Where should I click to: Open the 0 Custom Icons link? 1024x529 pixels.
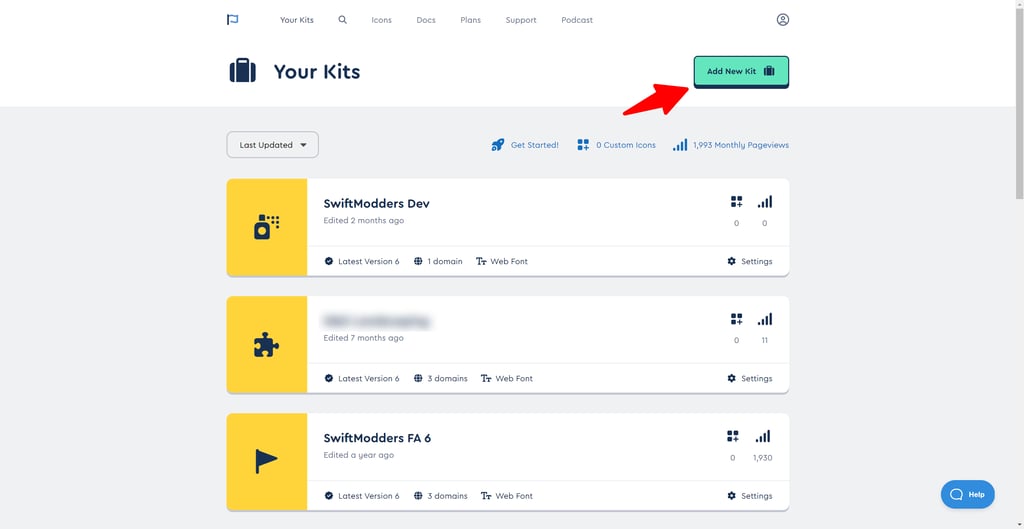(x=626, y=146)
